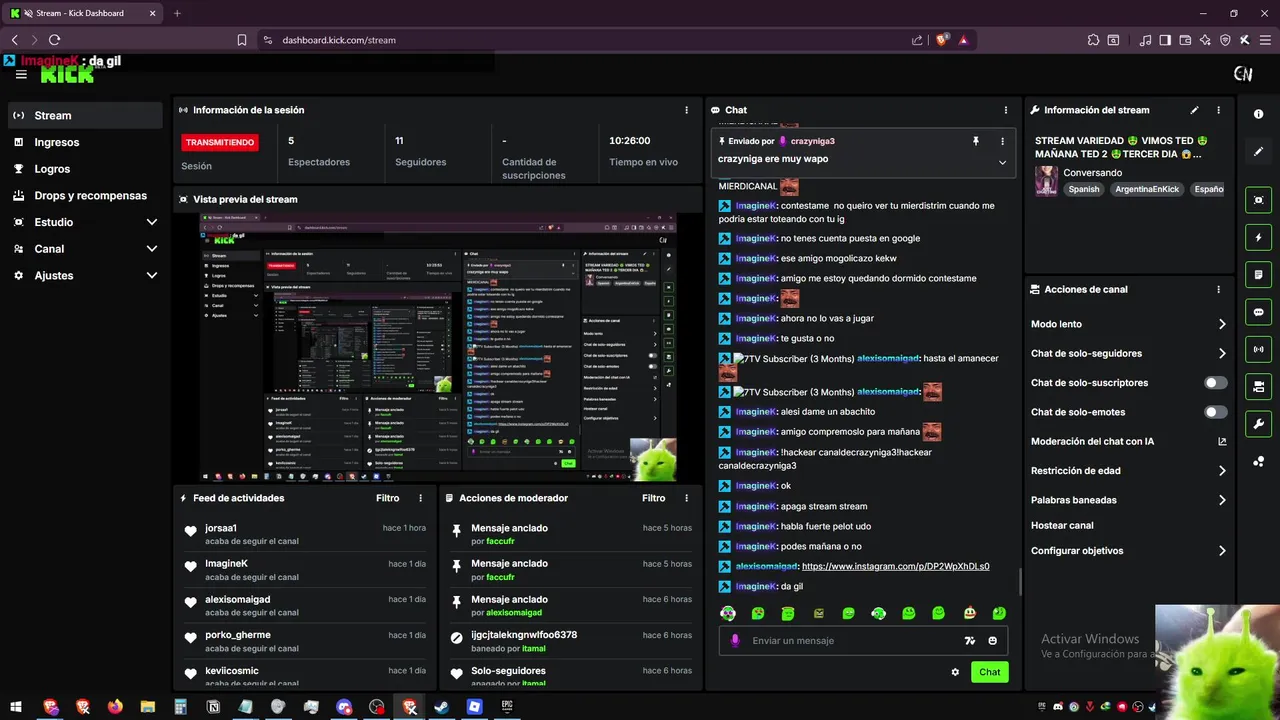Open Drops y recompensas in the sidebar
Viewport: 1280px width, 720px height.
click(x=84, y=196)
